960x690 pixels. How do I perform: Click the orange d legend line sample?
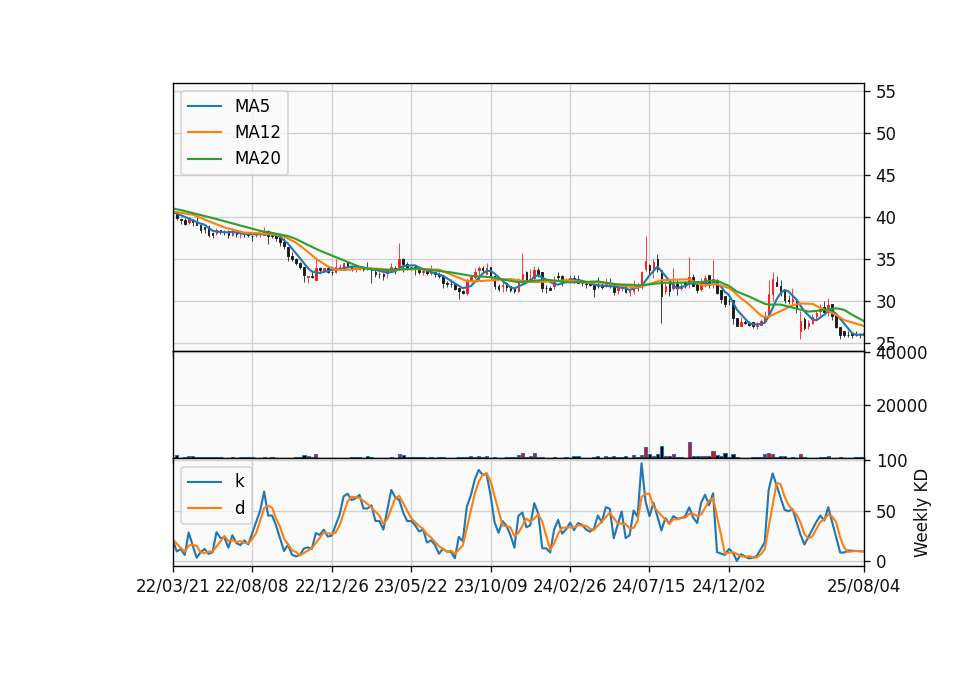[204, 508]
